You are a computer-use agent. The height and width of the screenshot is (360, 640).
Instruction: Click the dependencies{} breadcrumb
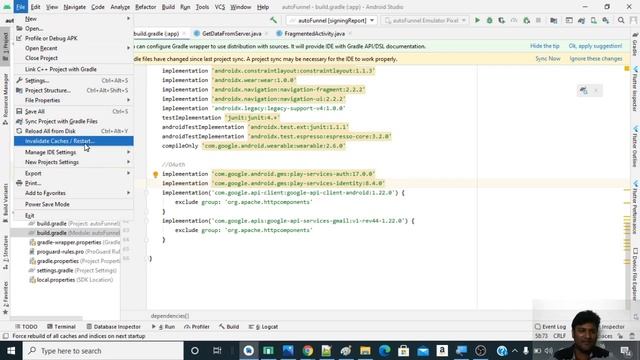coord(170,316)
